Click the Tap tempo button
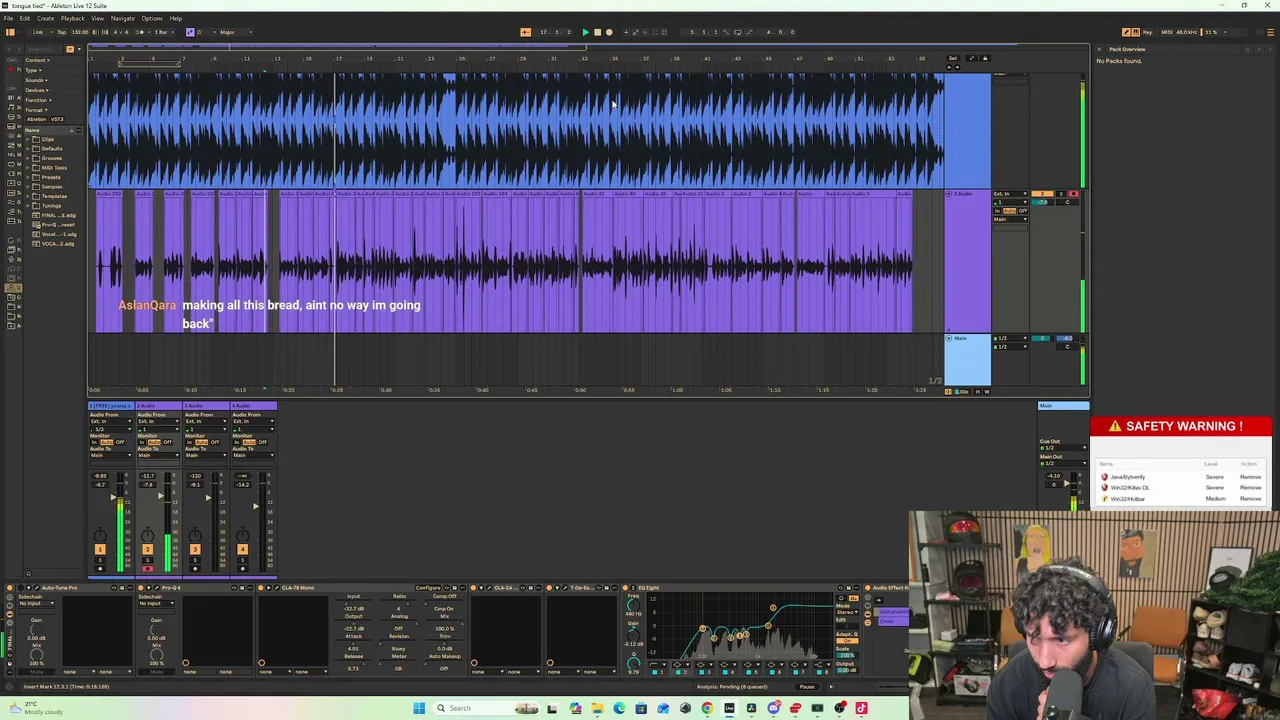 pyautogui.click(x=62, y=32)
